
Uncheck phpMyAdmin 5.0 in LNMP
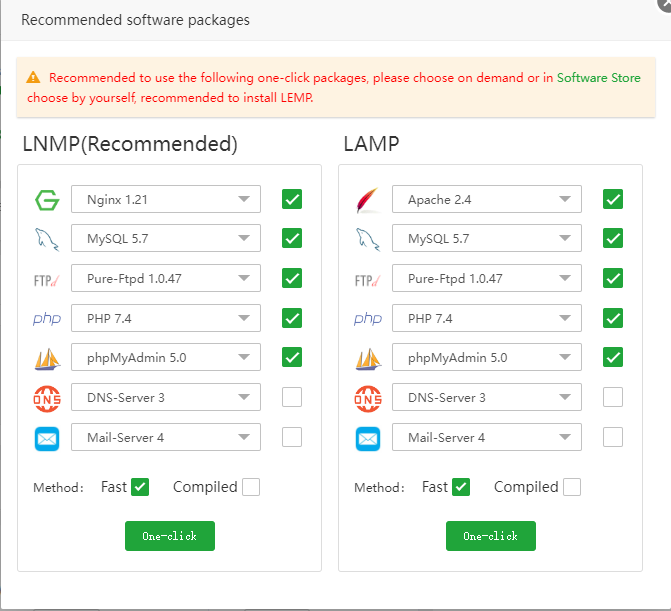tap(292, 357)
